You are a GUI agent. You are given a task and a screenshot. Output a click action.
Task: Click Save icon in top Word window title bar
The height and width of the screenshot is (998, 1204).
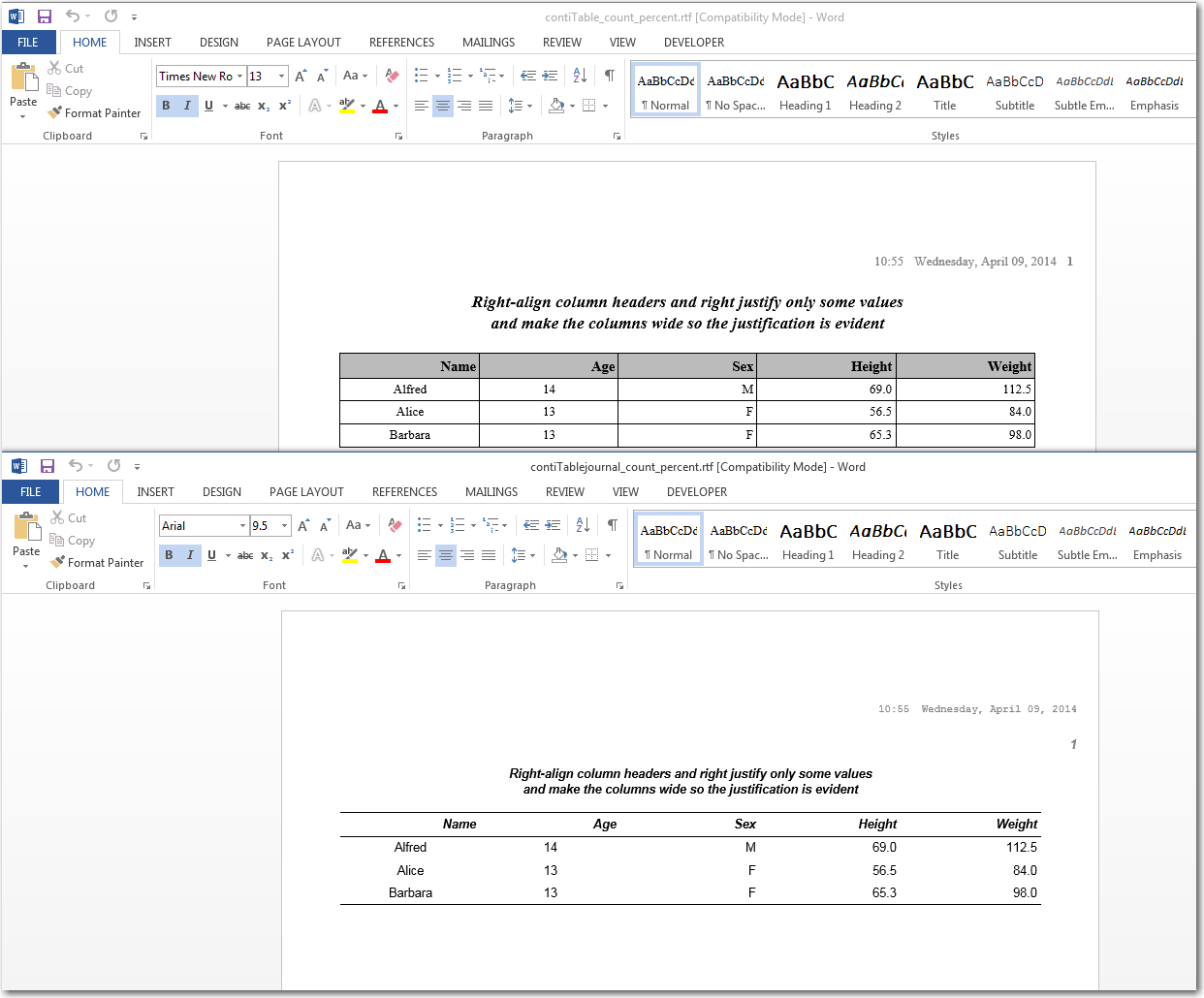coord(45,16)
